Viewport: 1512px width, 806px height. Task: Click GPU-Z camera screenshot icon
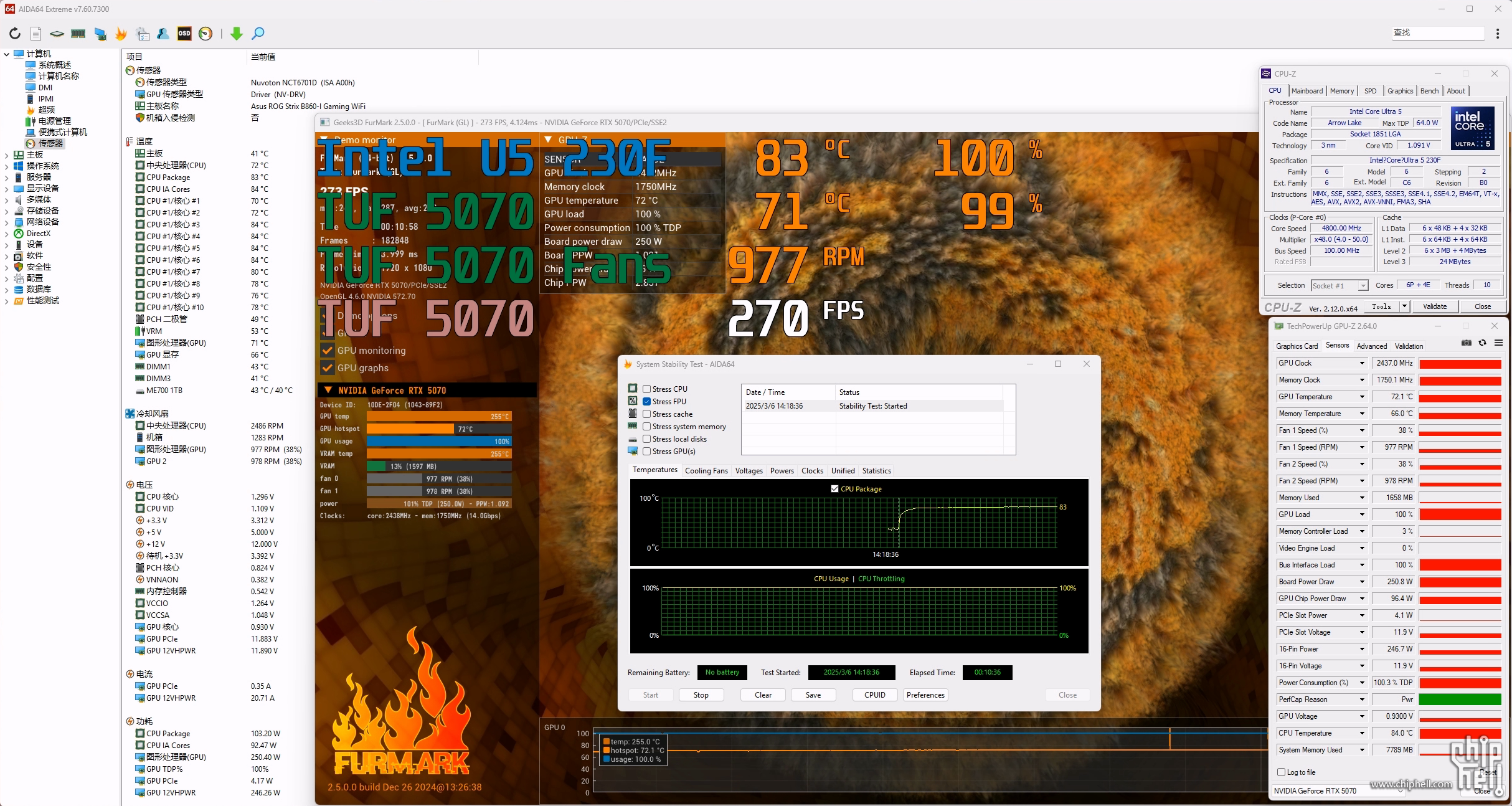1467,343
